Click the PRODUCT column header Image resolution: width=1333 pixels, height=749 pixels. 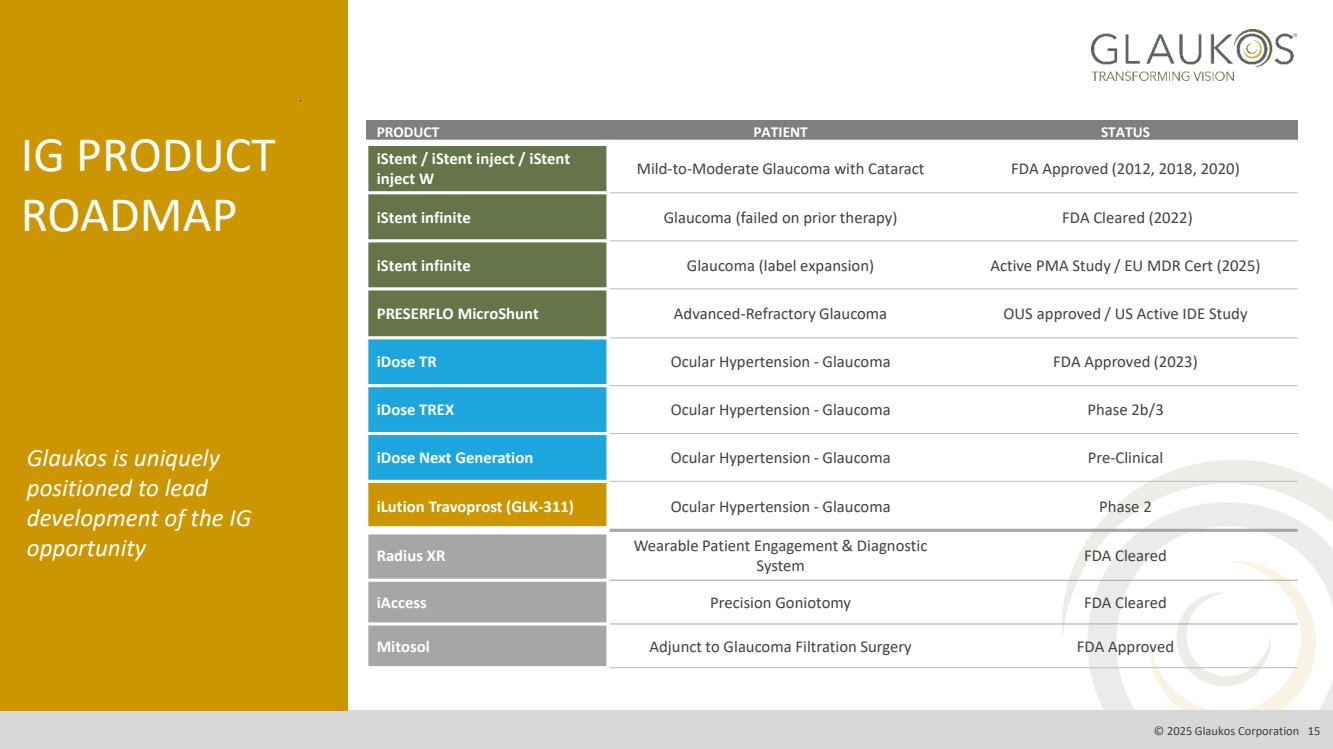[x=408, y=132]
